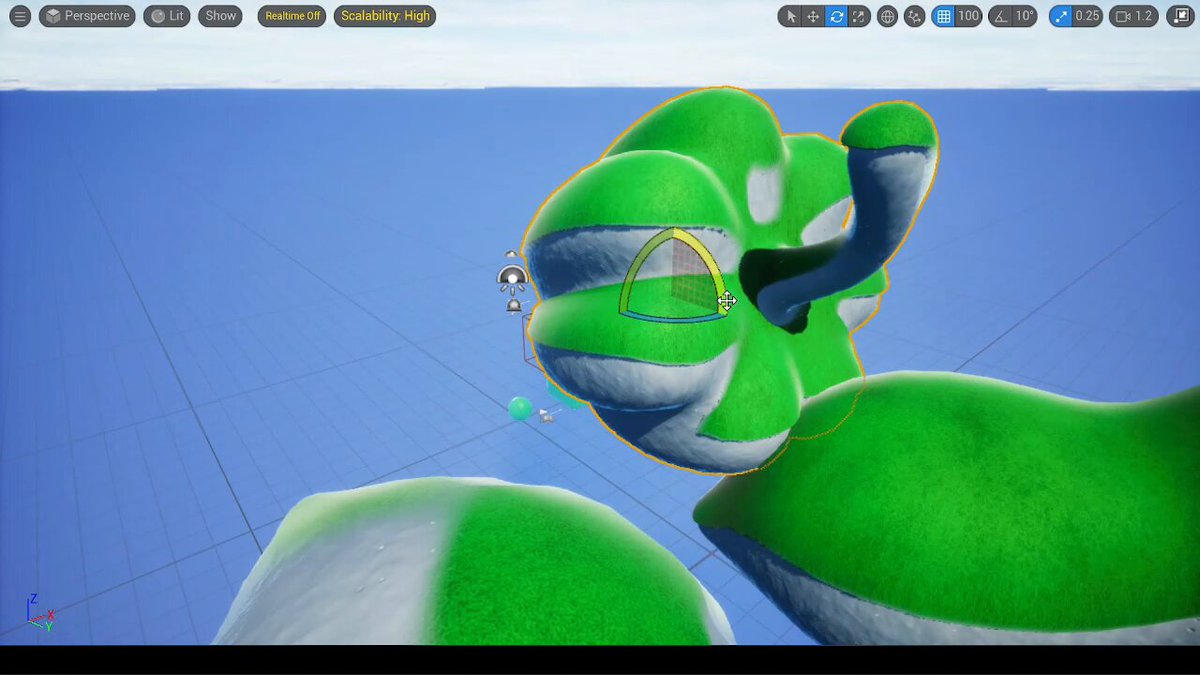Click the blue rotation gizmo arc
Screen dimensions: 1200x675
pos(672,317)
